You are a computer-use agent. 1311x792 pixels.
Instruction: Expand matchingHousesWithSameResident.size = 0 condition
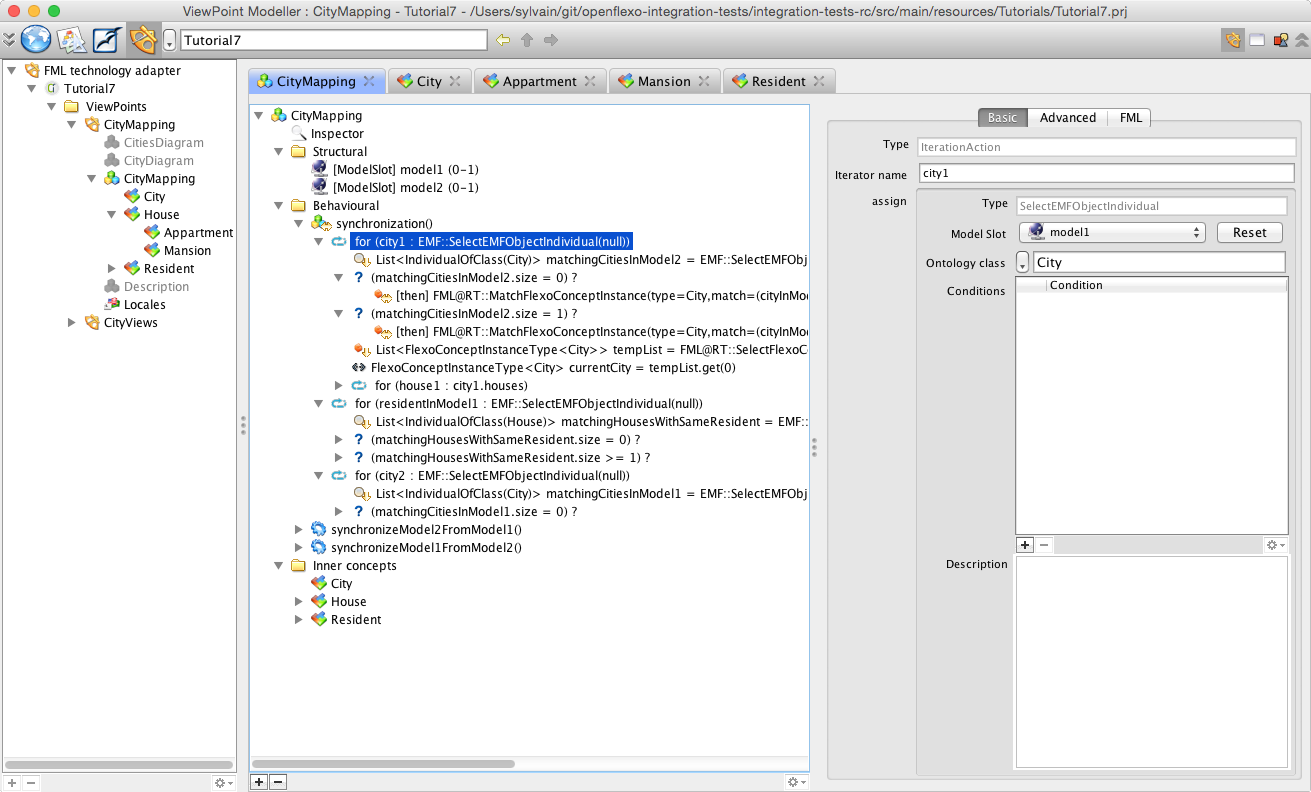(x=339, y=439)
